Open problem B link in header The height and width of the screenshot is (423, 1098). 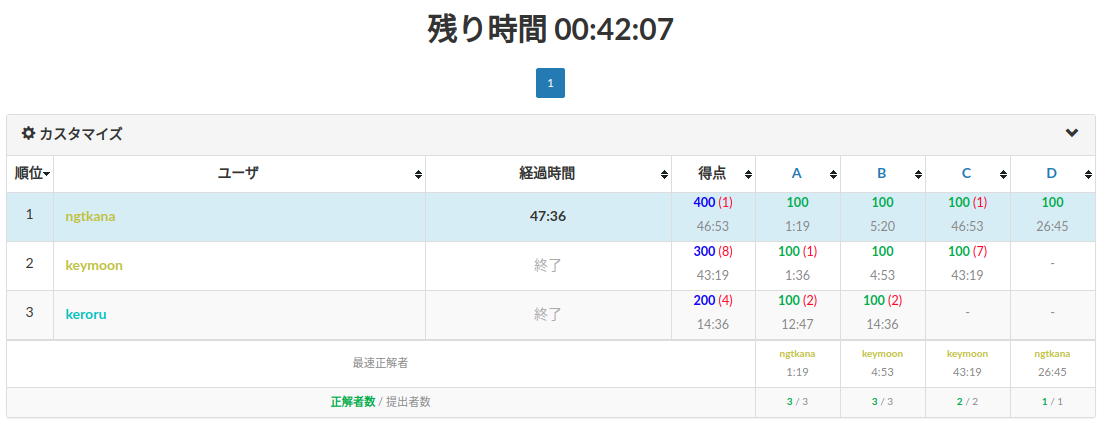tap(882, 174)
